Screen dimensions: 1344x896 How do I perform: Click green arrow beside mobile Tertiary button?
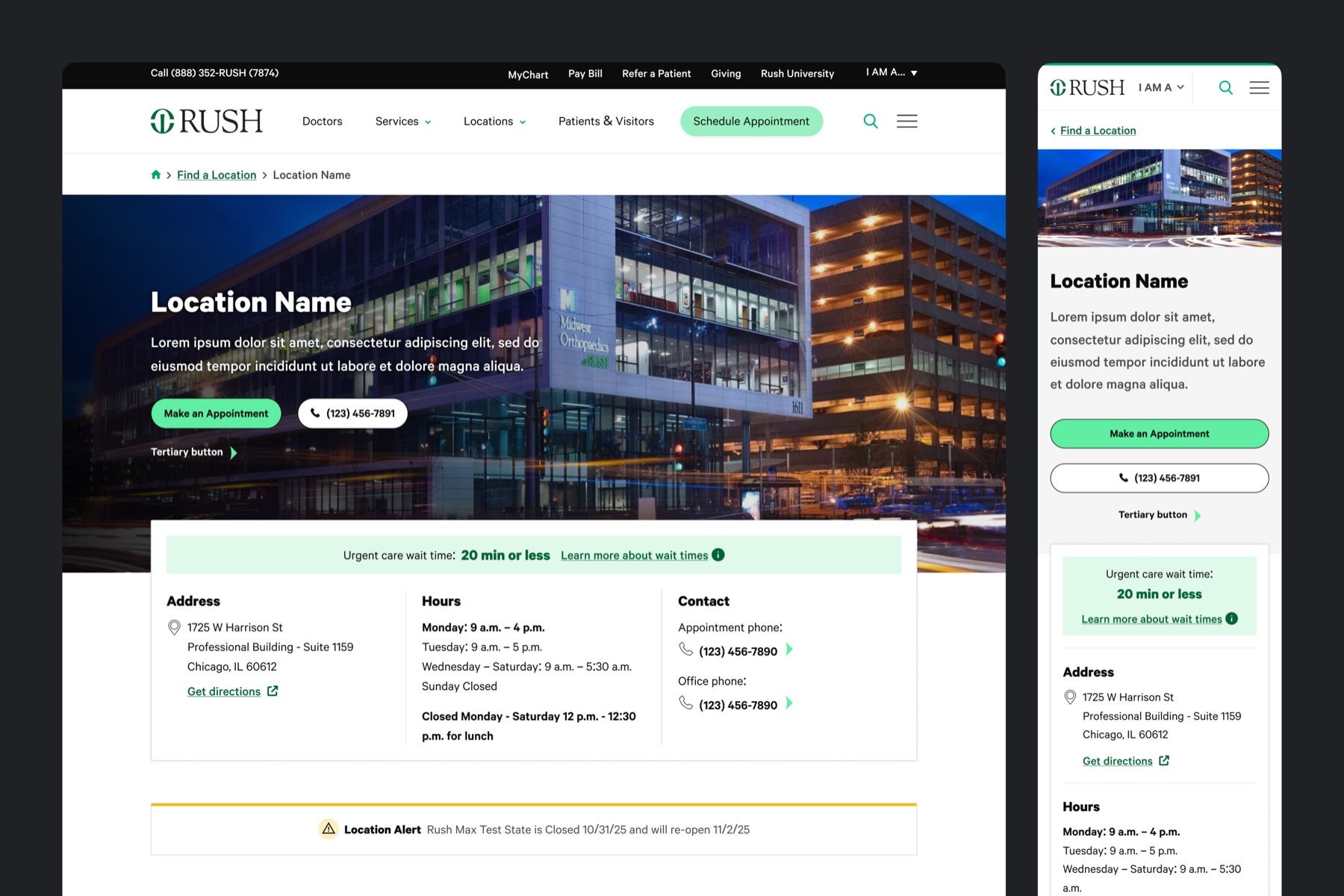coord(1198,515)
